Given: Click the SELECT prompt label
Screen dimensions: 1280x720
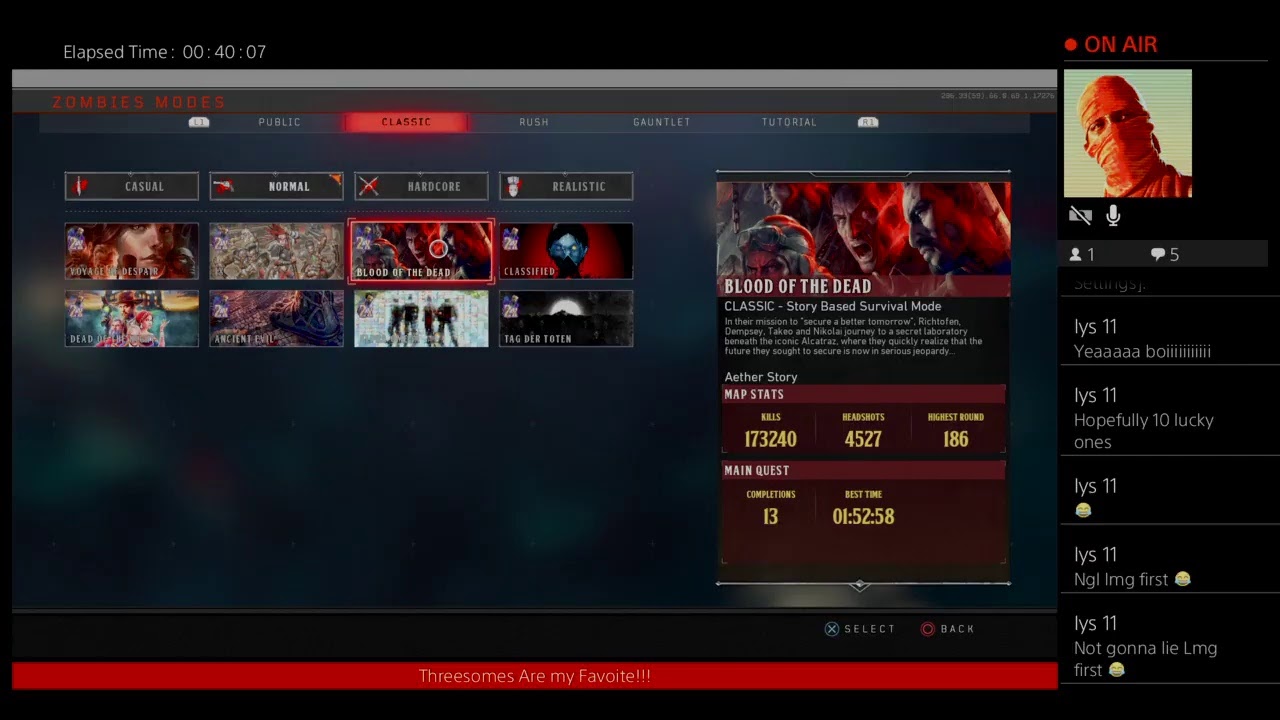Looking at the screenshot, I should pyautogui.click(x=870, y=629).
